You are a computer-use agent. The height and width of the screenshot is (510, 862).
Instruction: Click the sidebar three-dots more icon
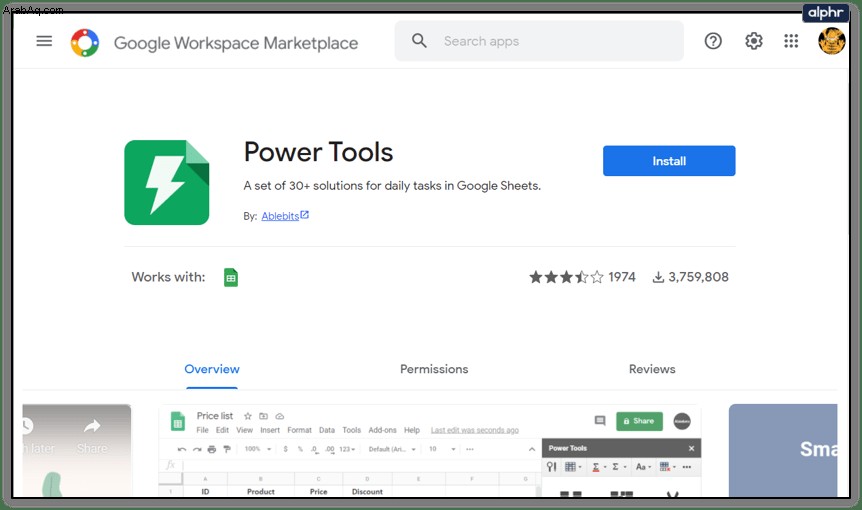(687, 467)
